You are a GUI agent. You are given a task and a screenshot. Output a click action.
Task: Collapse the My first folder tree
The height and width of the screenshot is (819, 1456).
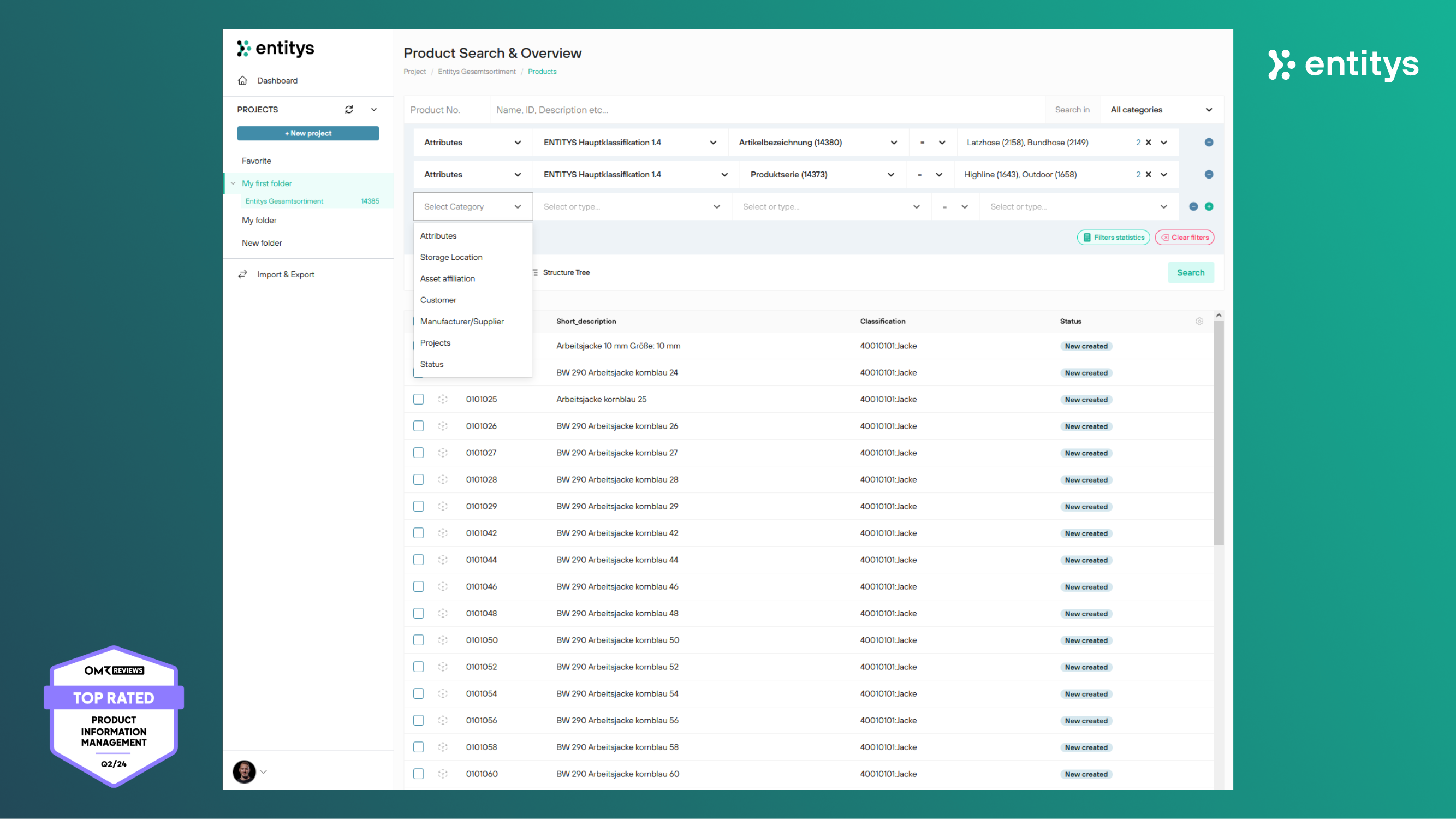pyautogui.click(x=233, y=183)
